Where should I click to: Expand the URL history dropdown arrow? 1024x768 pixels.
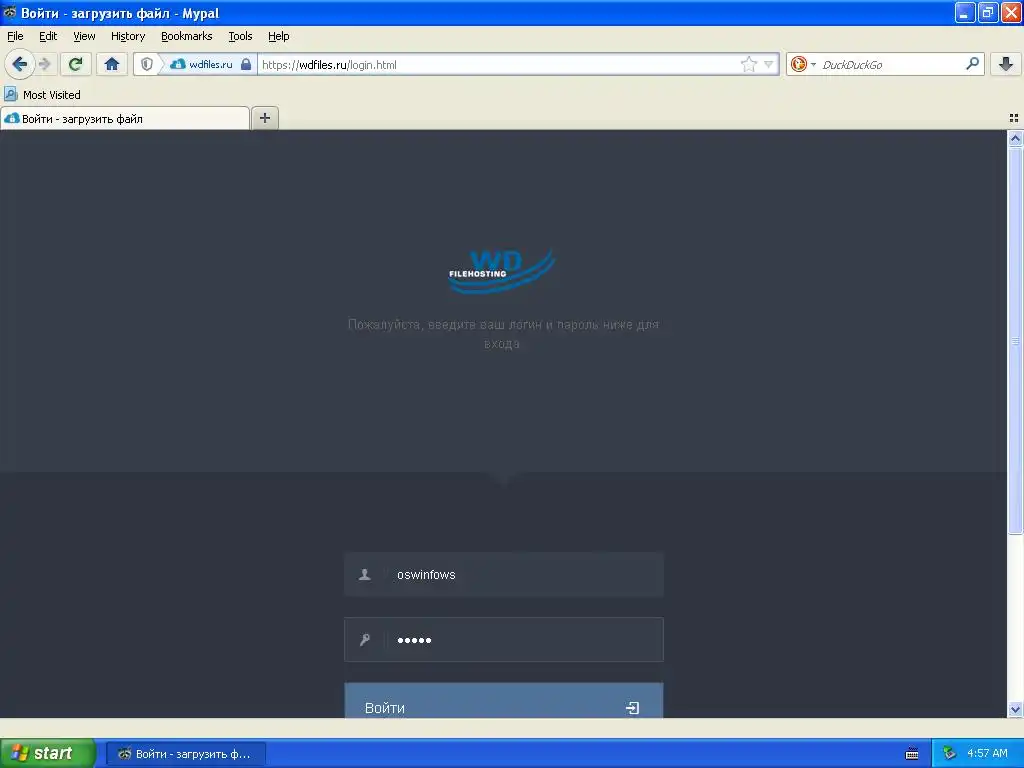tap(769, 64)
